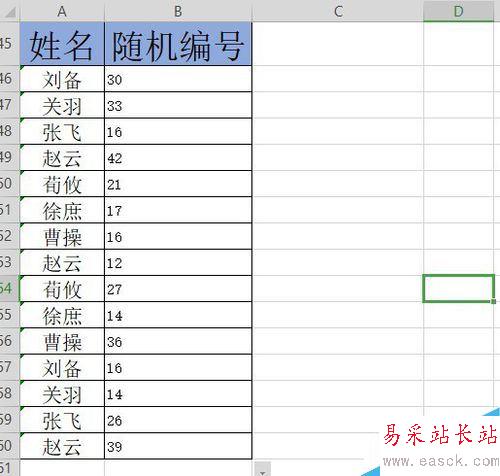
Task: Select column C header
Action: coord(338,11)
